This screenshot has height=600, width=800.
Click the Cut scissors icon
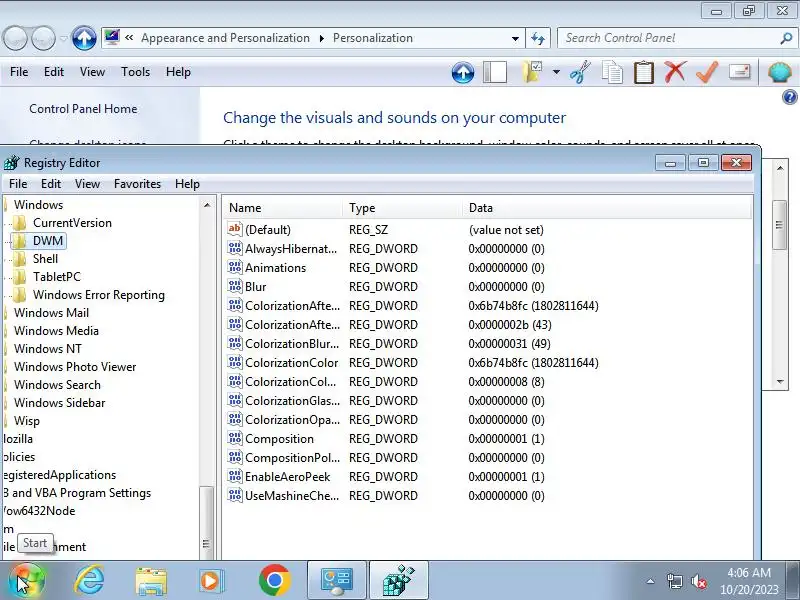tap(580, 72)
